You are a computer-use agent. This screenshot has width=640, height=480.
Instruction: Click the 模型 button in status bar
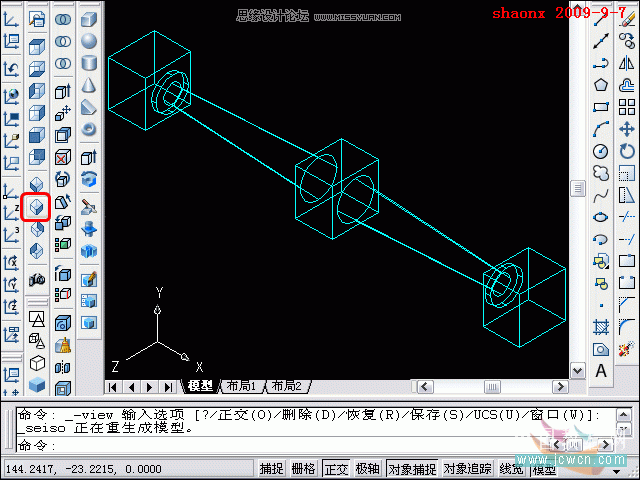[545, 468]
